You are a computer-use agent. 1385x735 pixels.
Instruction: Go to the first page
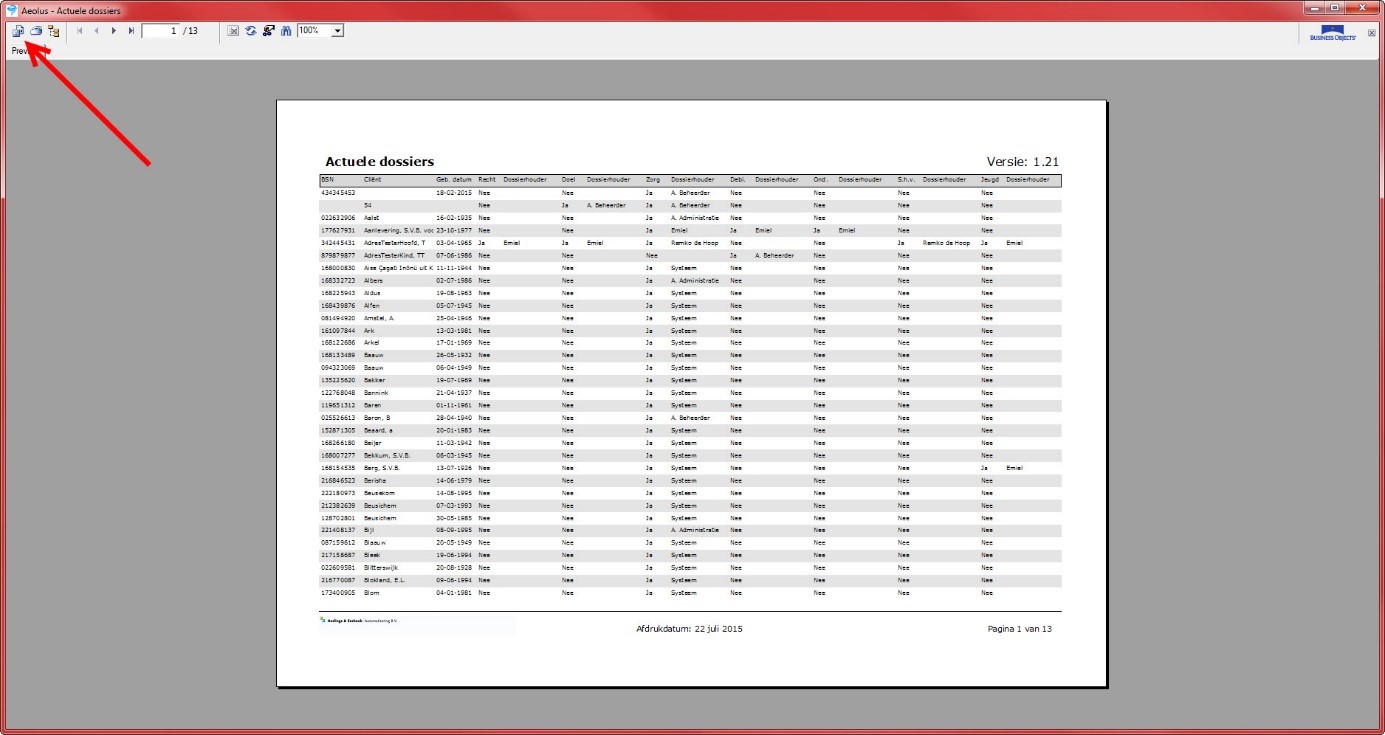(80, 31)
